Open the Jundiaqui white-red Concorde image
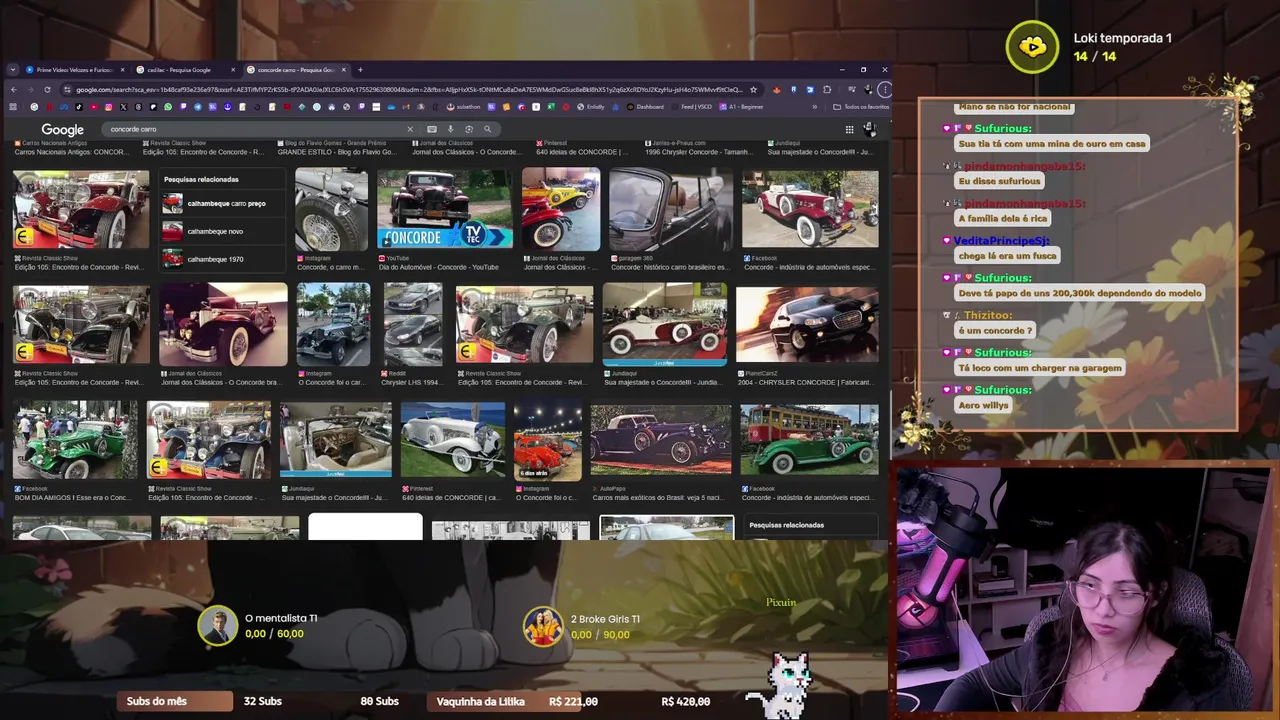 pyautogui.click(x=665, y=325)
